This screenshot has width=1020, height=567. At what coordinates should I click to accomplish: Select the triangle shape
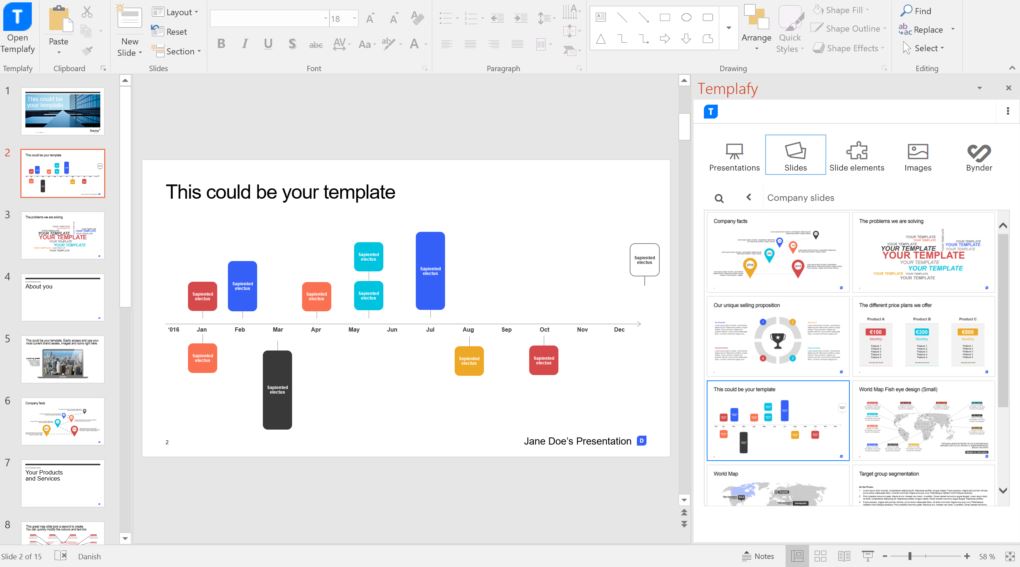[x=600, y=39]
